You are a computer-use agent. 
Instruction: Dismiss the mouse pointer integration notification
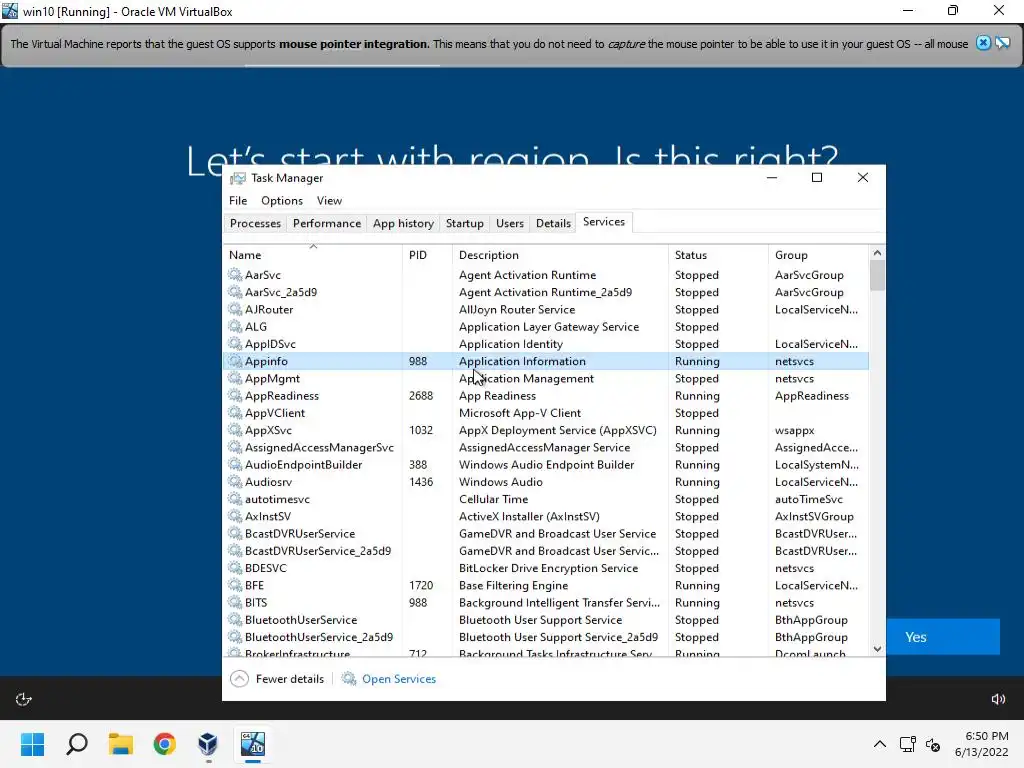(x=983, y=43)
